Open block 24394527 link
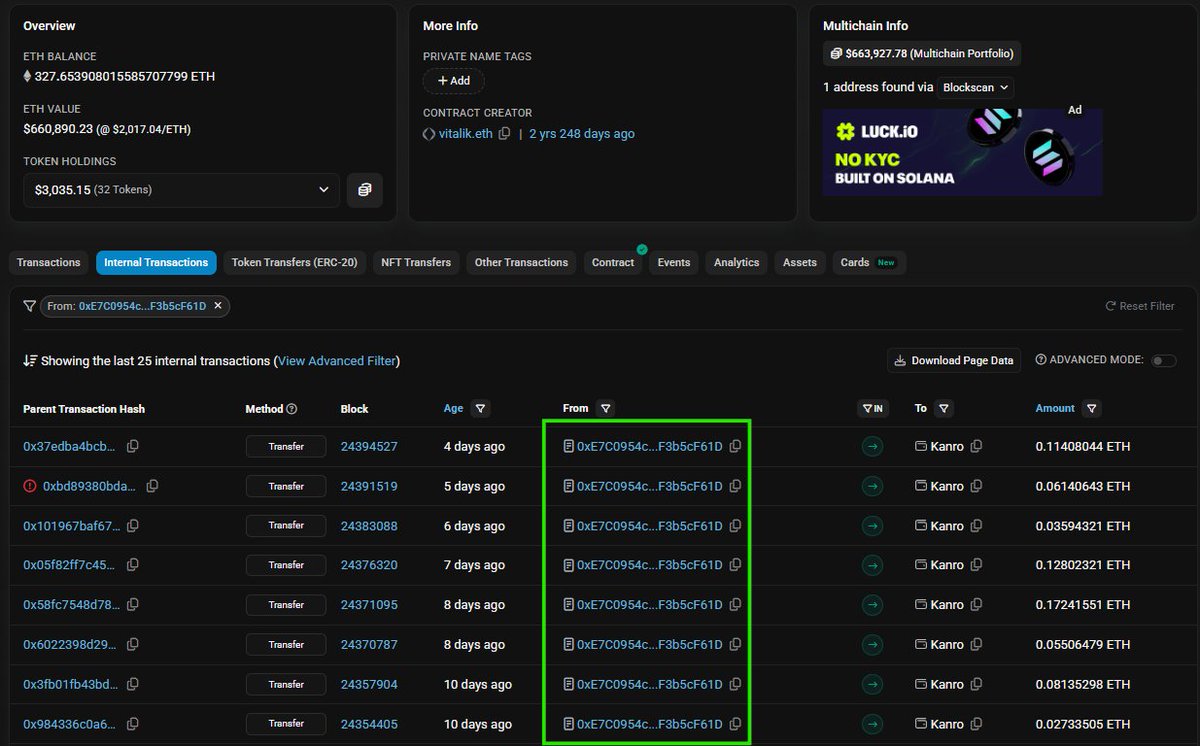The image size is (1200, 746). click(369, 447)
